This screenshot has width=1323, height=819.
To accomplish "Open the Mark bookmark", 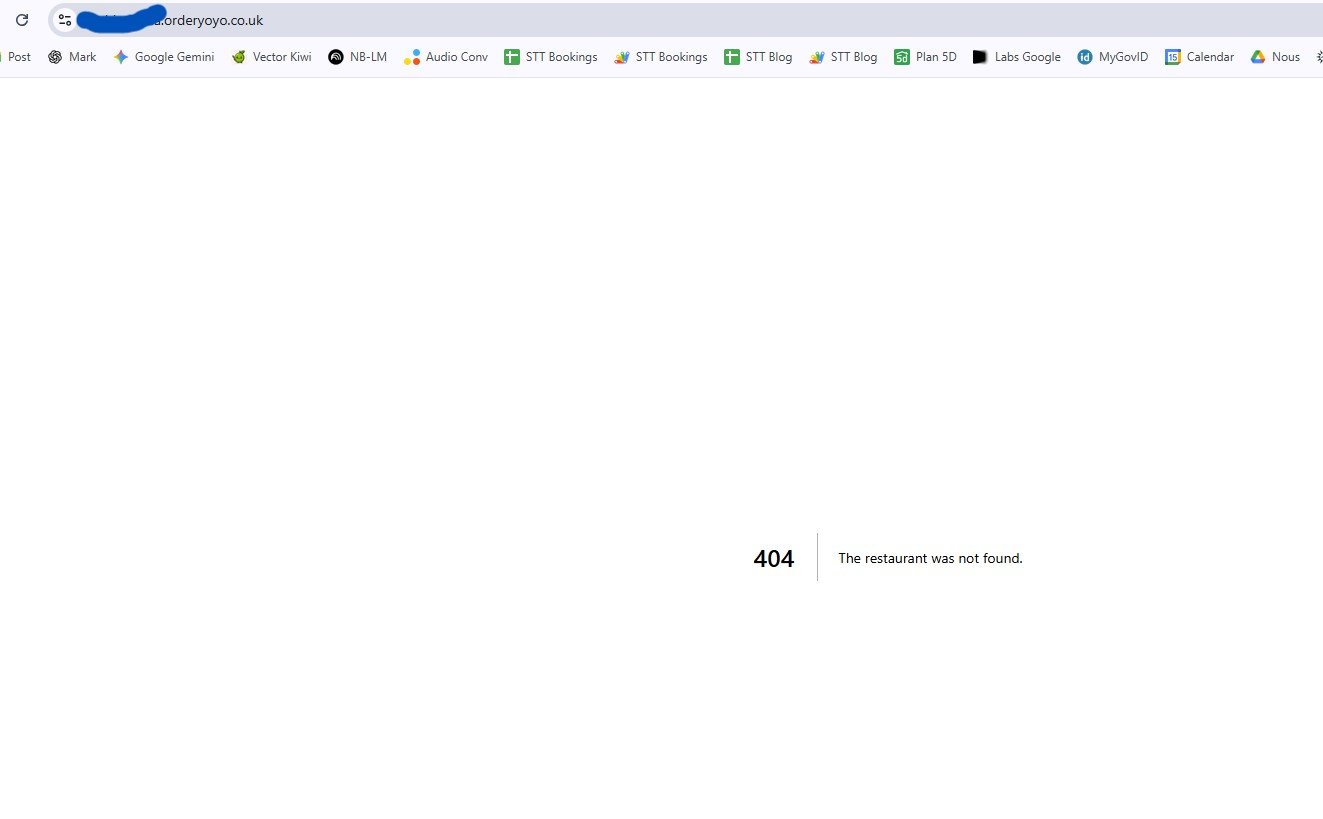I will point(72,57).
